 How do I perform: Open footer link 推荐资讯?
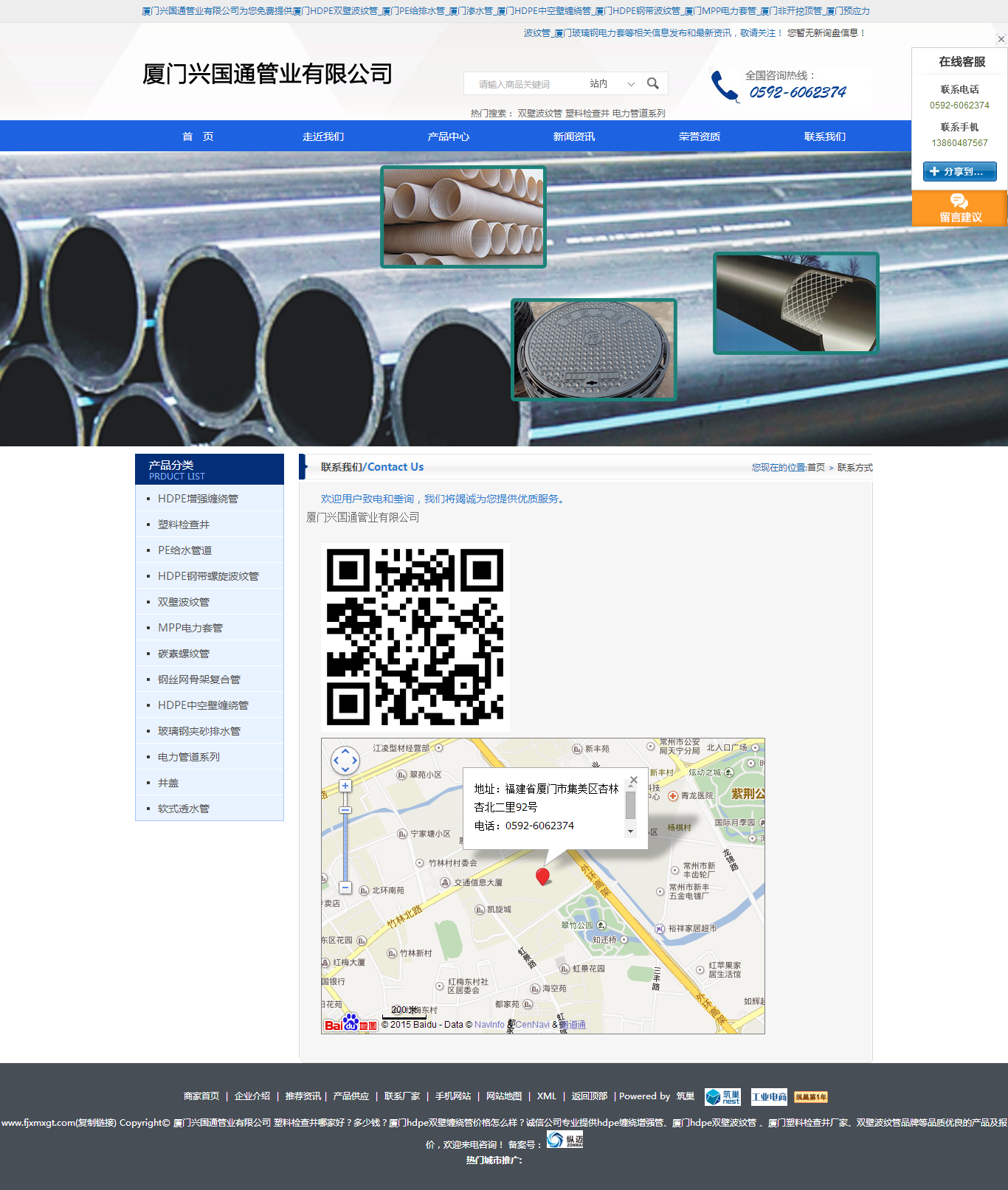click(303, 1096)
